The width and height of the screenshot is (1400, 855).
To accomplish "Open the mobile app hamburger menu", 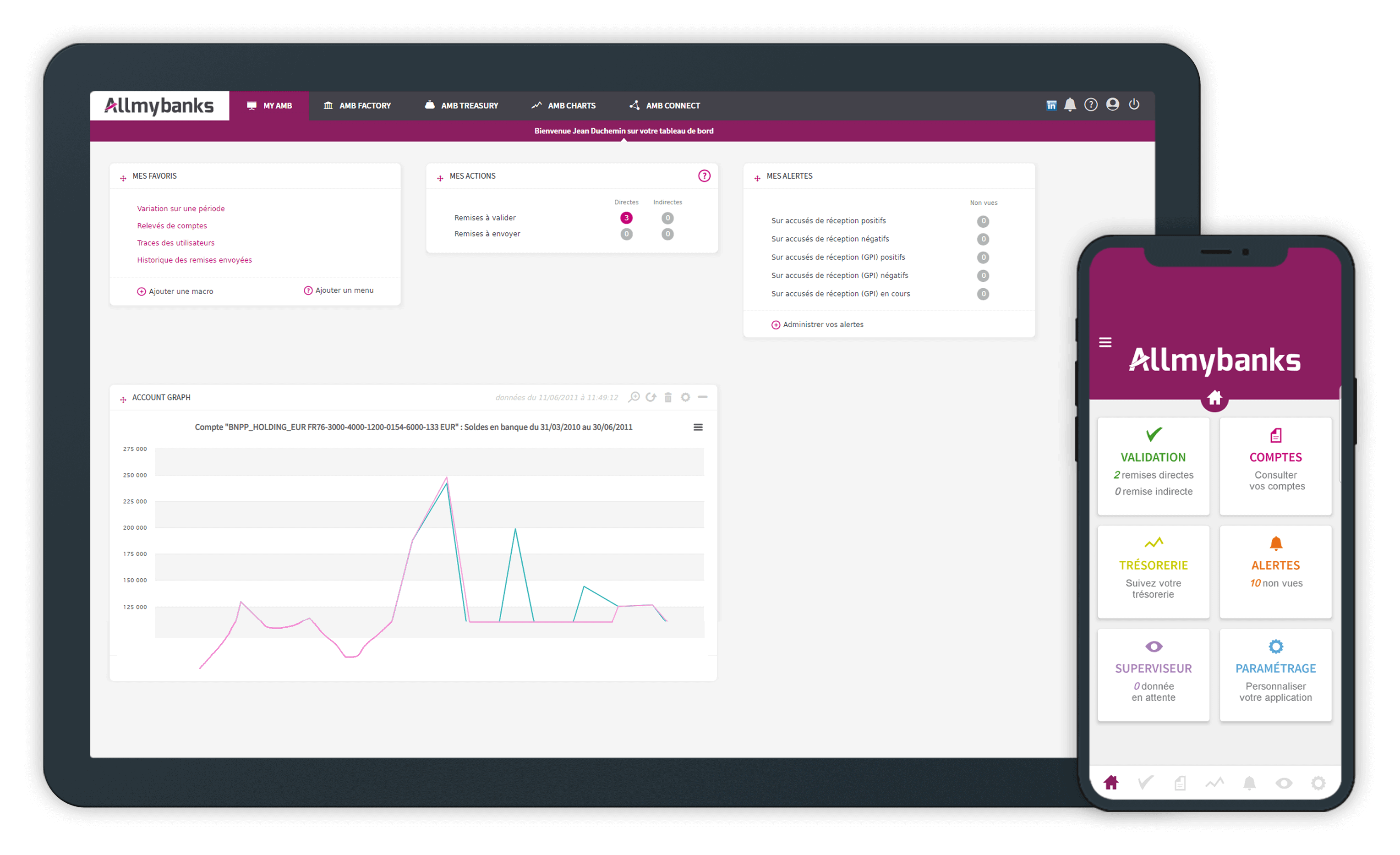I will [x=1105, y=343].
